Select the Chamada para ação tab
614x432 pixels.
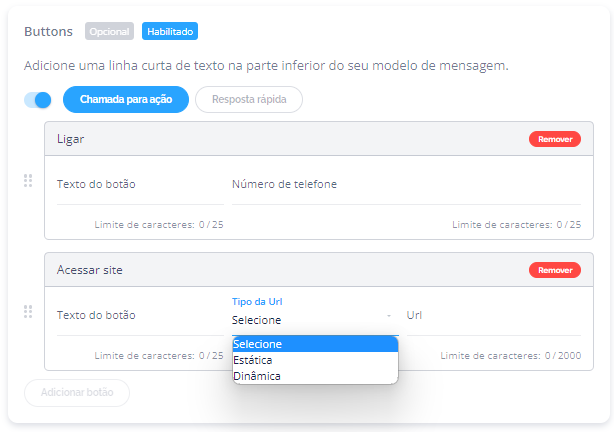coord(126,100)
